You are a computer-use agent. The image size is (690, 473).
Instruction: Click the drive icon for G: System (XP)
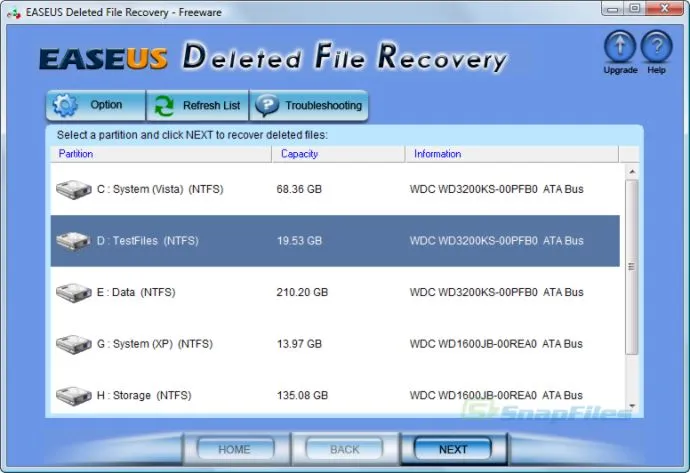pyautogui.click(x=73, y=344)
